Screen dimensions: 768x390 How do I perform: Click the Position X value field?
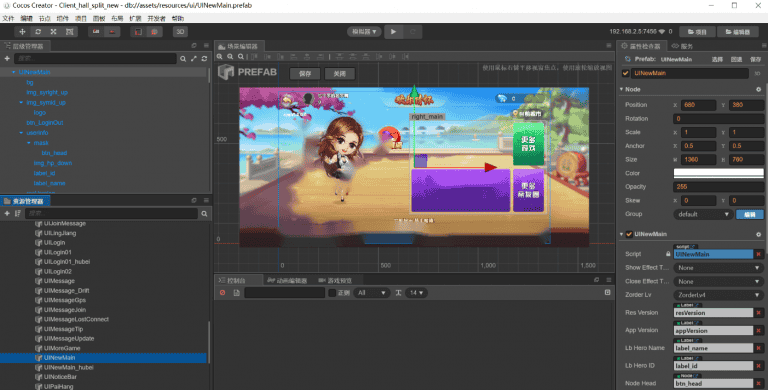pyautogui.click(x=698, y=105)
